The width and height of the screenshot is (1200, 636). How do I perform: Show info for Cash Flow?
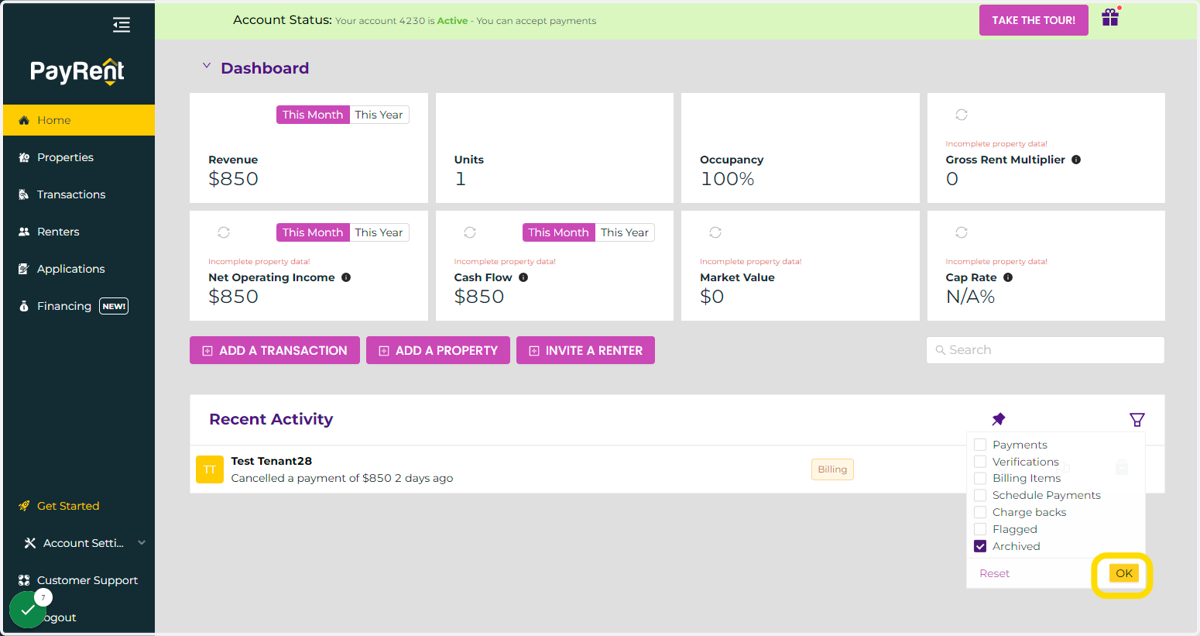click(523, 278)
